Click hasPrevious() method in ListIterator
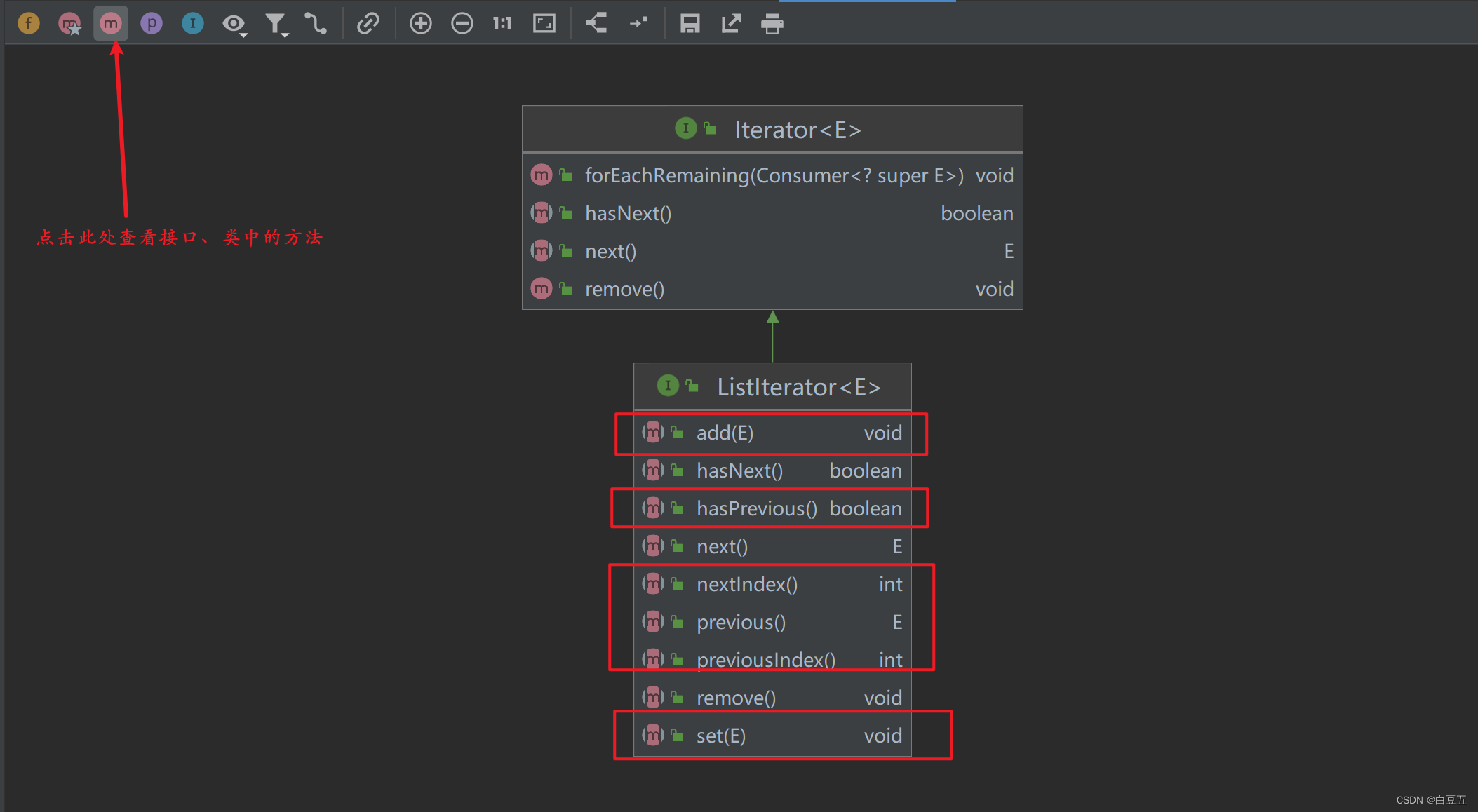 point(772,508)
